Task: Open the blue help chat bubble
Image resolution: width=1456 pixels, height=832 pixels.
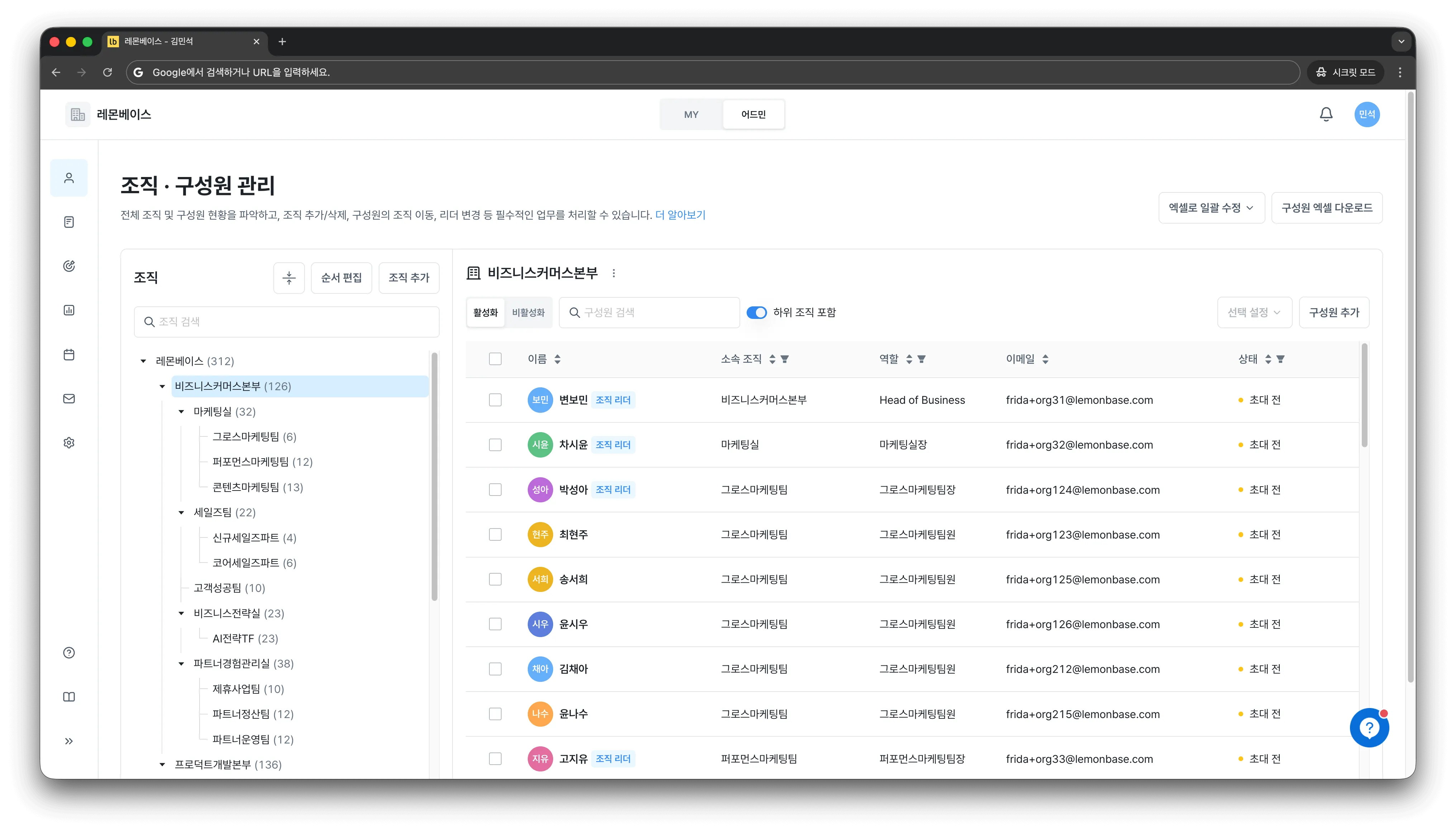Action: 1369,727
